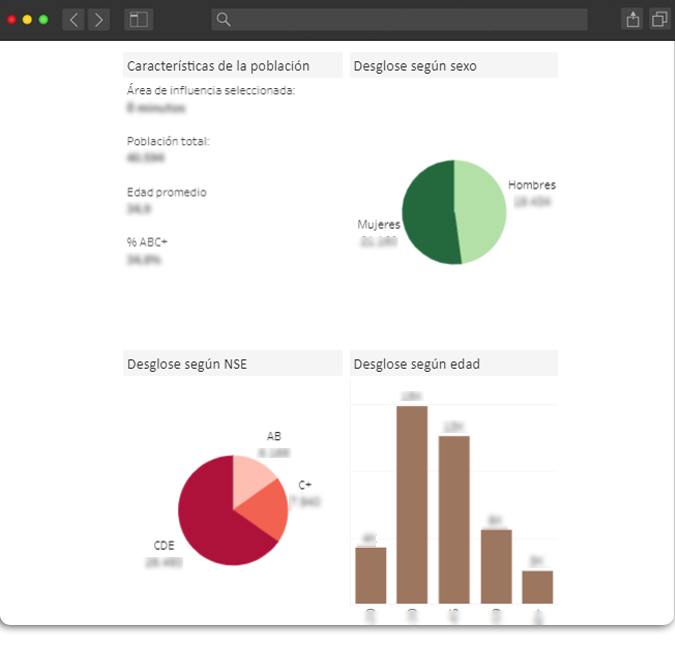Click the yellow minimize window button

[x=27, y=19]
